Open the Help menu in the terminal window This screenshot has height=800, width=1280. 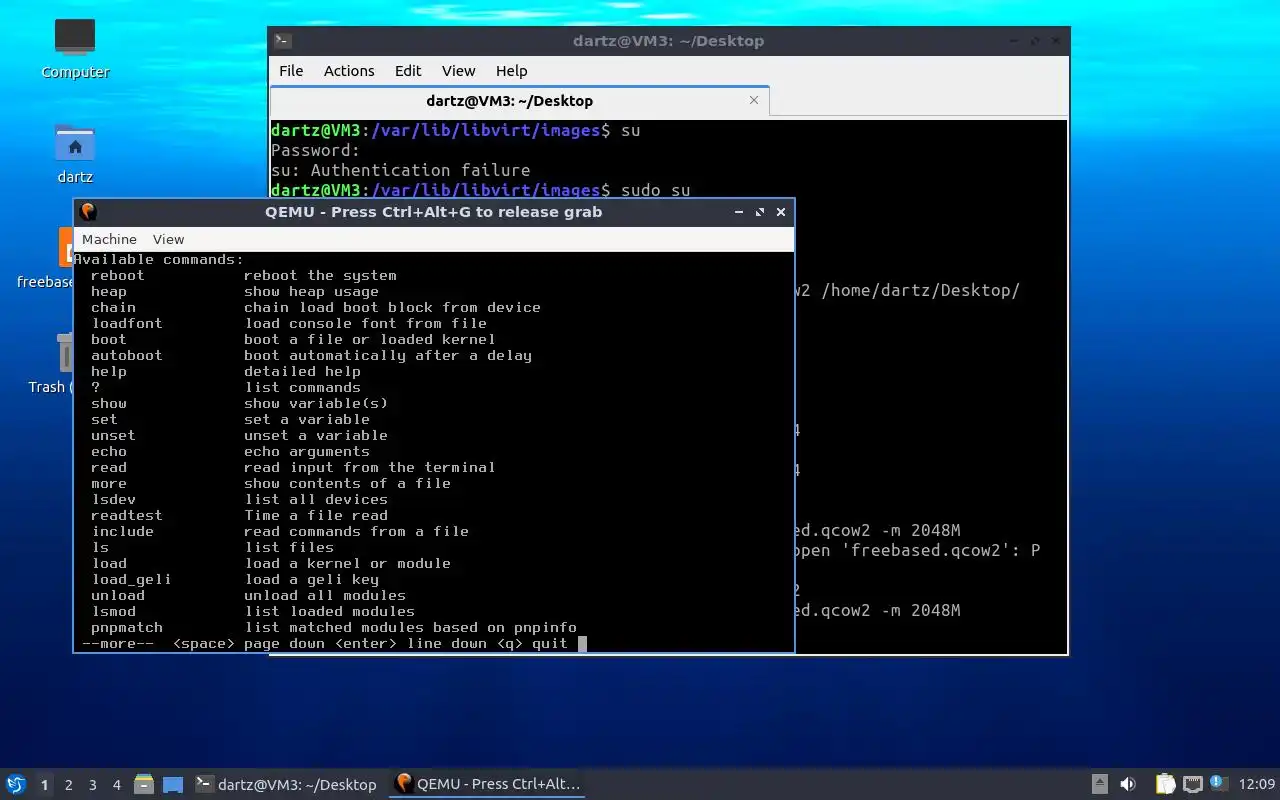[511, 71]
